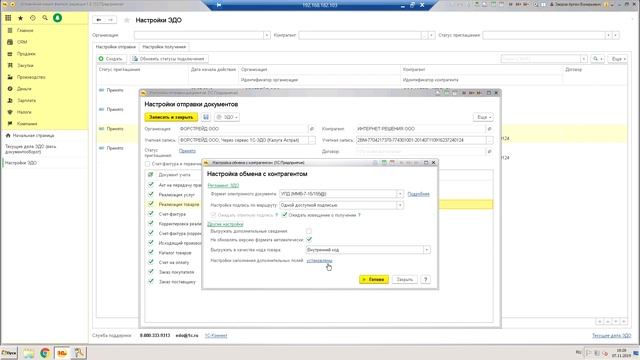640x360 pixels.
Task: Expand Выгружать в качестве кода товара dropdown
Action: tap(427, 250)
